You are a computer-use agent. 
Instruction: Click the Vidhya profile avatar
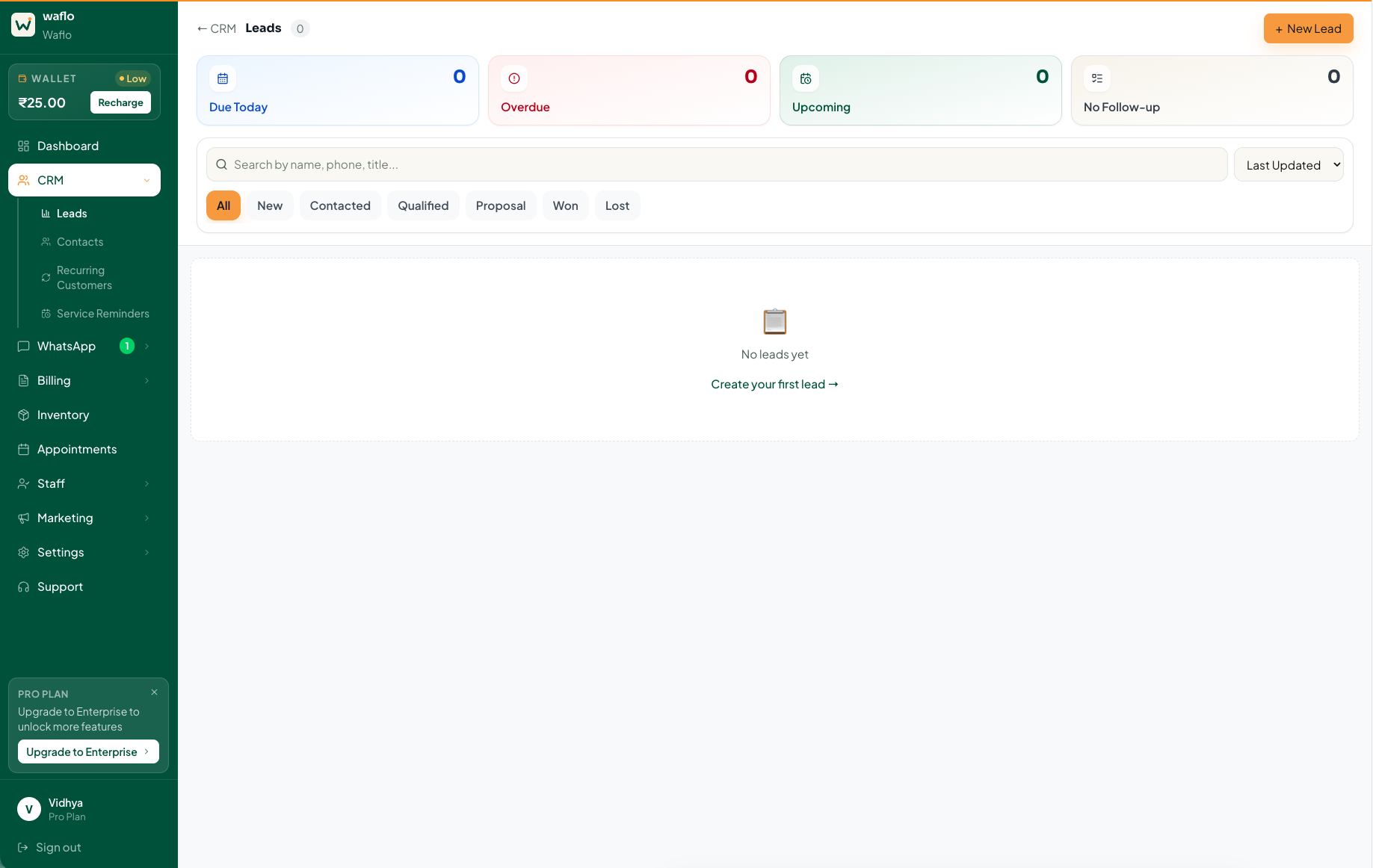[29, 809]
